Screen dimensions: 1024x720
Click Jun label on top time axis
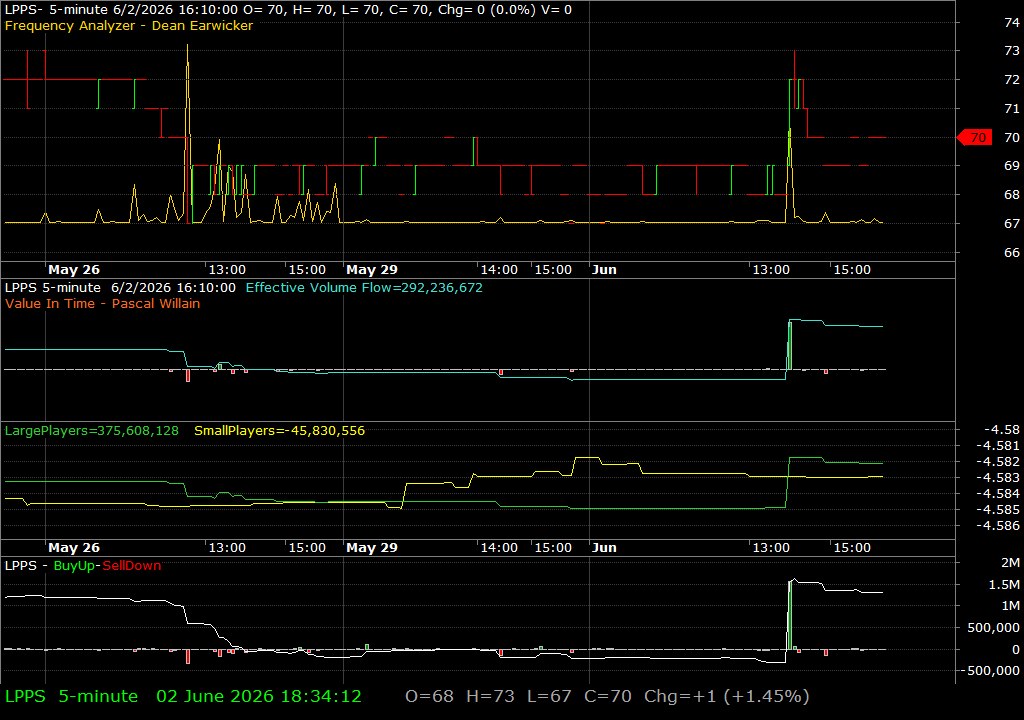pyautogui.click(x=604, y=270)
